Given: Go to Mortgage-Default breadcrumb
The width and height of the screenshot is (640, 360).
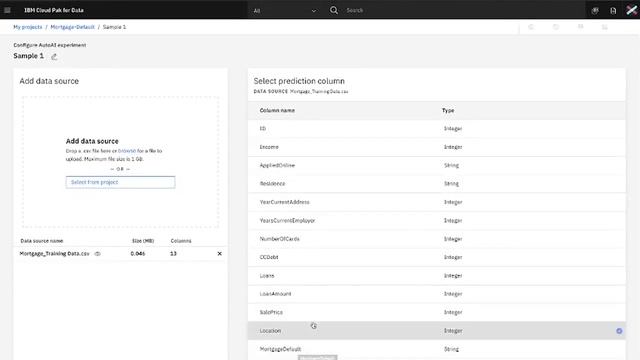Looking at the screenshot, I should pos(72,27).
